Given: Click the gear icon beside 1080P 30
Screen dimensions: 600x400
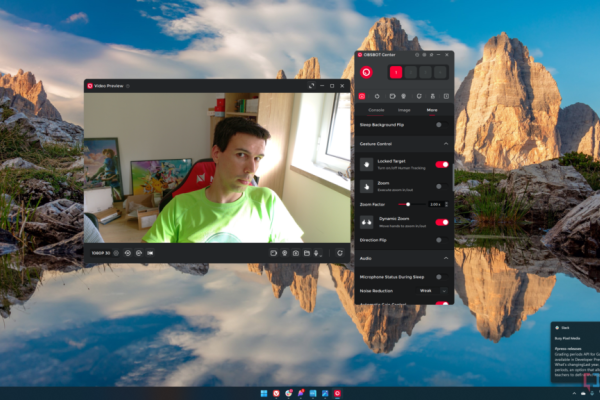Looking at the screenshot, I should point(116,253).
